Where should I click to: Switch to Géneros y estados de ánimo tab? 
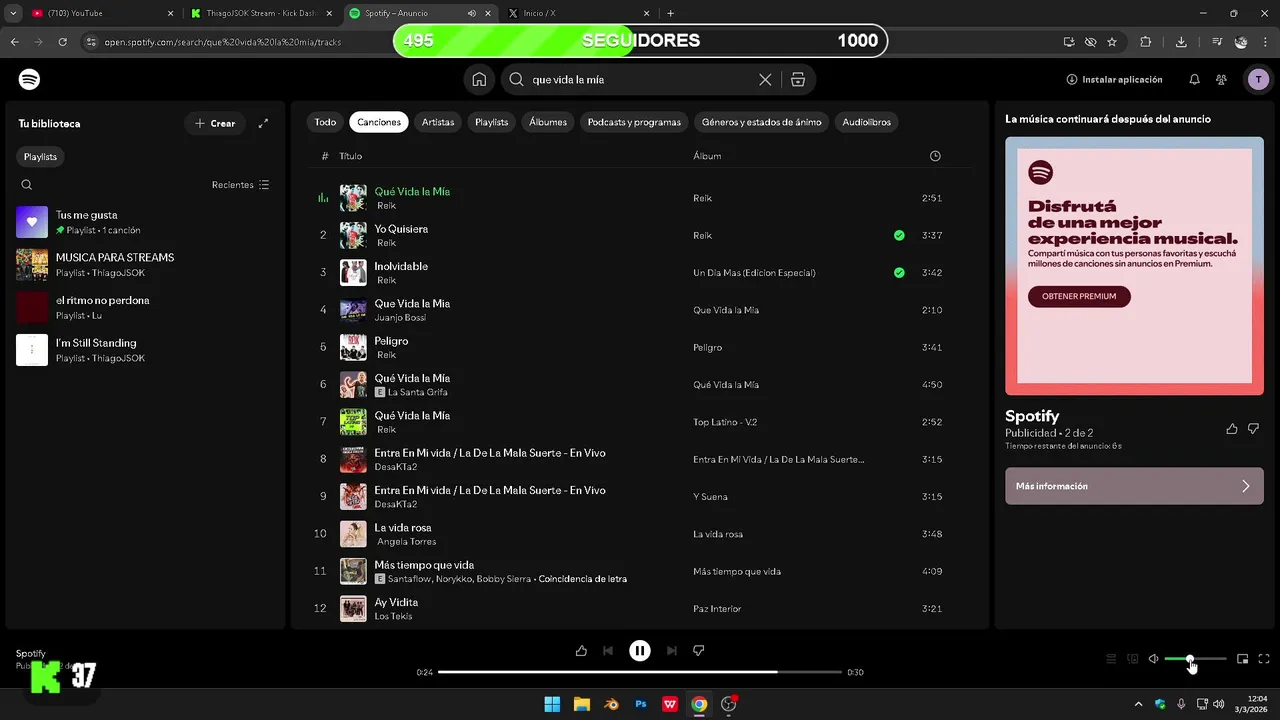pyautogui.click(x=761, y=122)
